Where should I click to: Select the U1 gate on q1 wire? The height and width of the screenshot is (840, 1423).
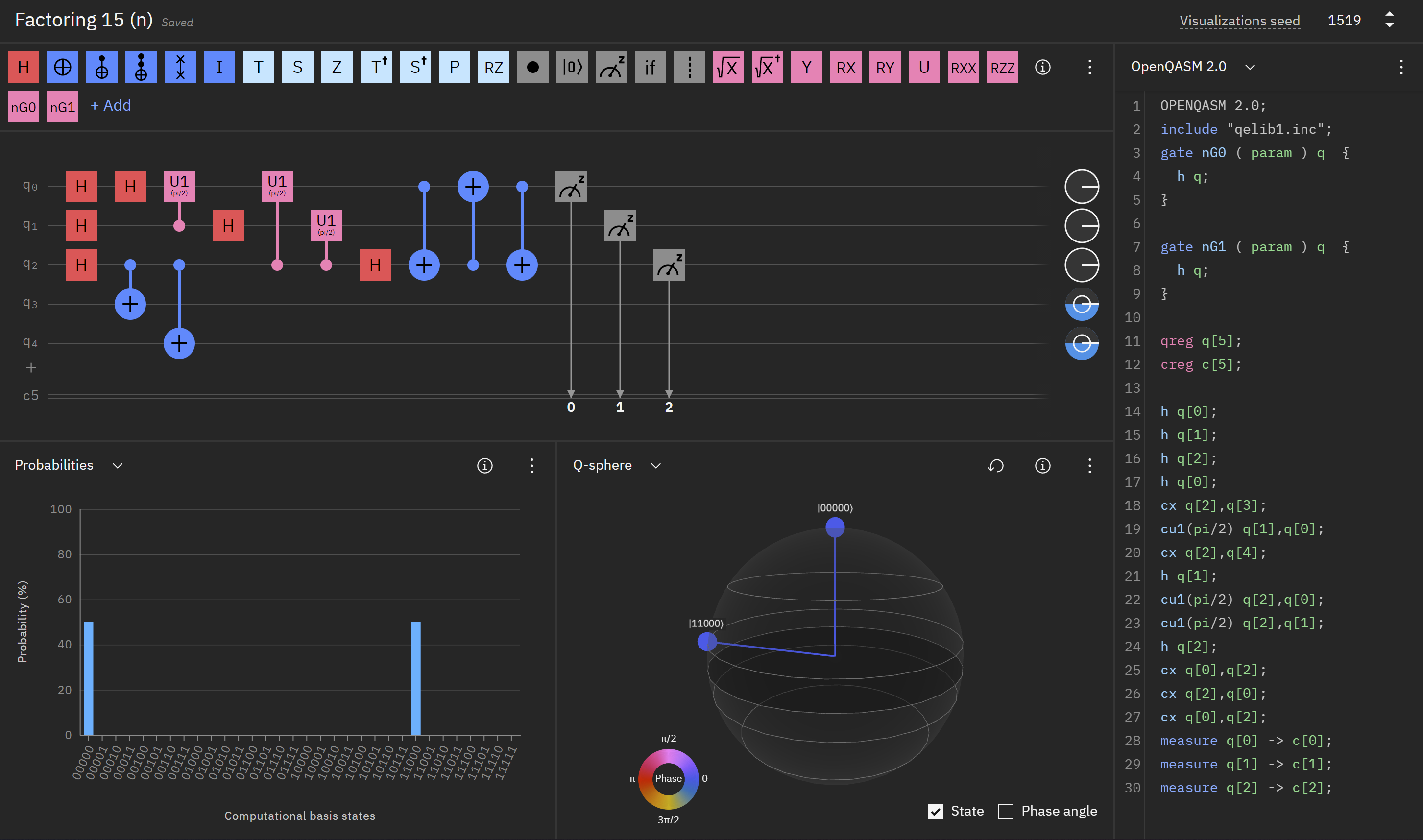point(326,226)
